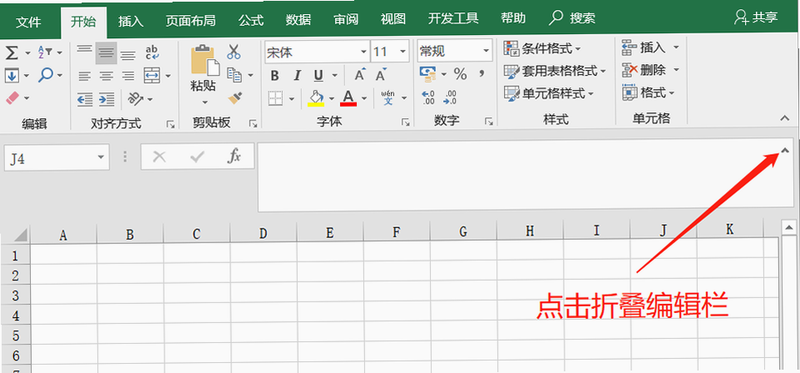Open font settings dialog launcher
Viewport: 800px width, 373px height.
click(x=406, y=122)
